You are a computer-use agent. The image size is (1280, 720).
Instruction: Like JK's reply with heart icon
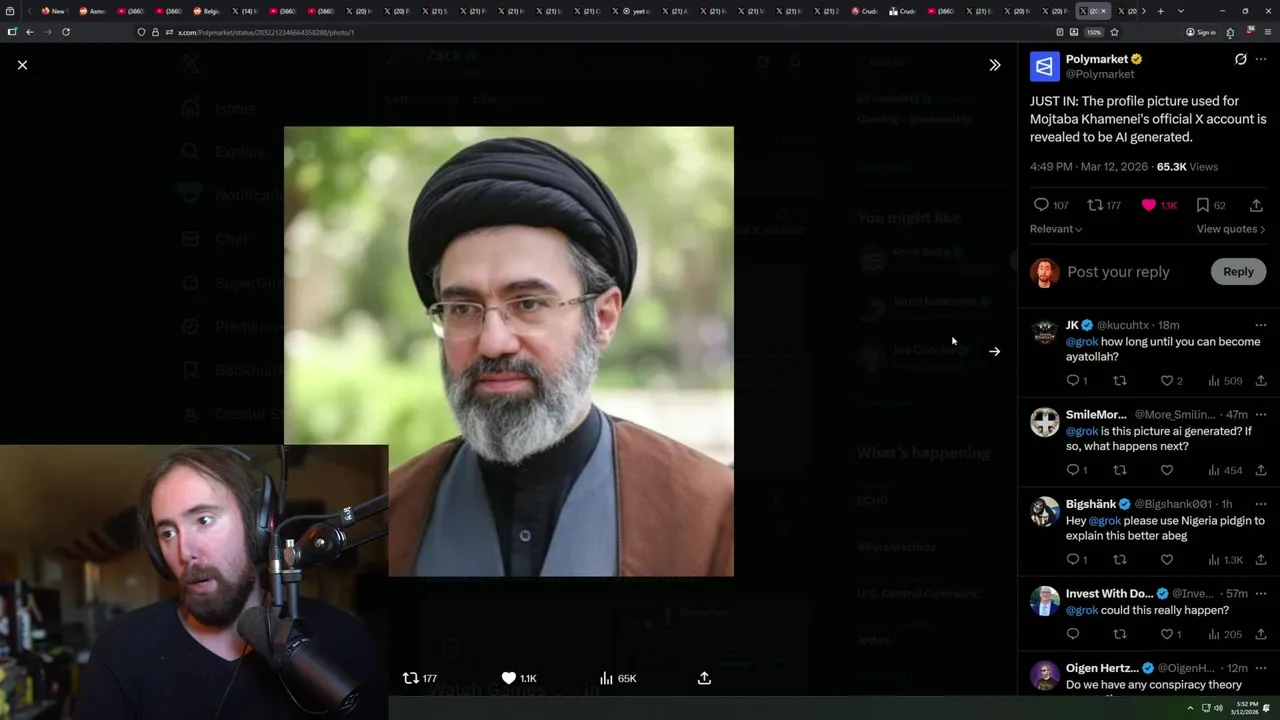pyautogui.click(x=1166, y=381)
